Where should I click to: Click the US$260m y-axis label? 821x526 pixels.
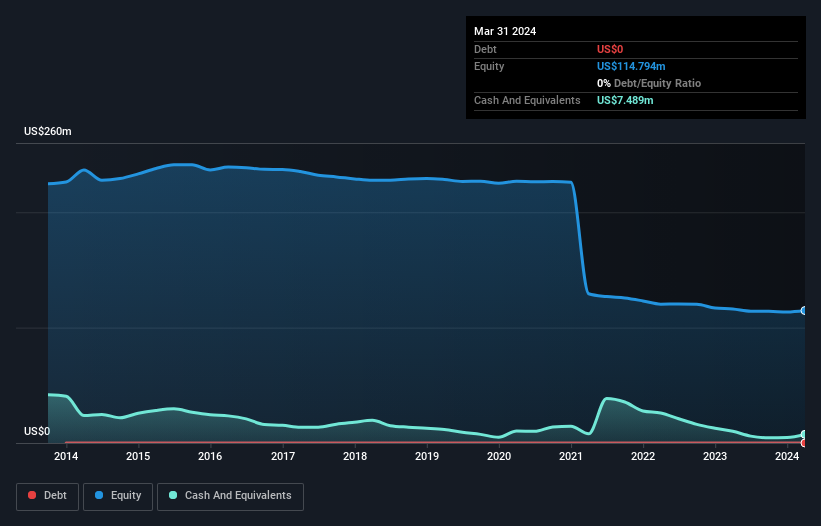pyautogui.click(x=48, y=131)
